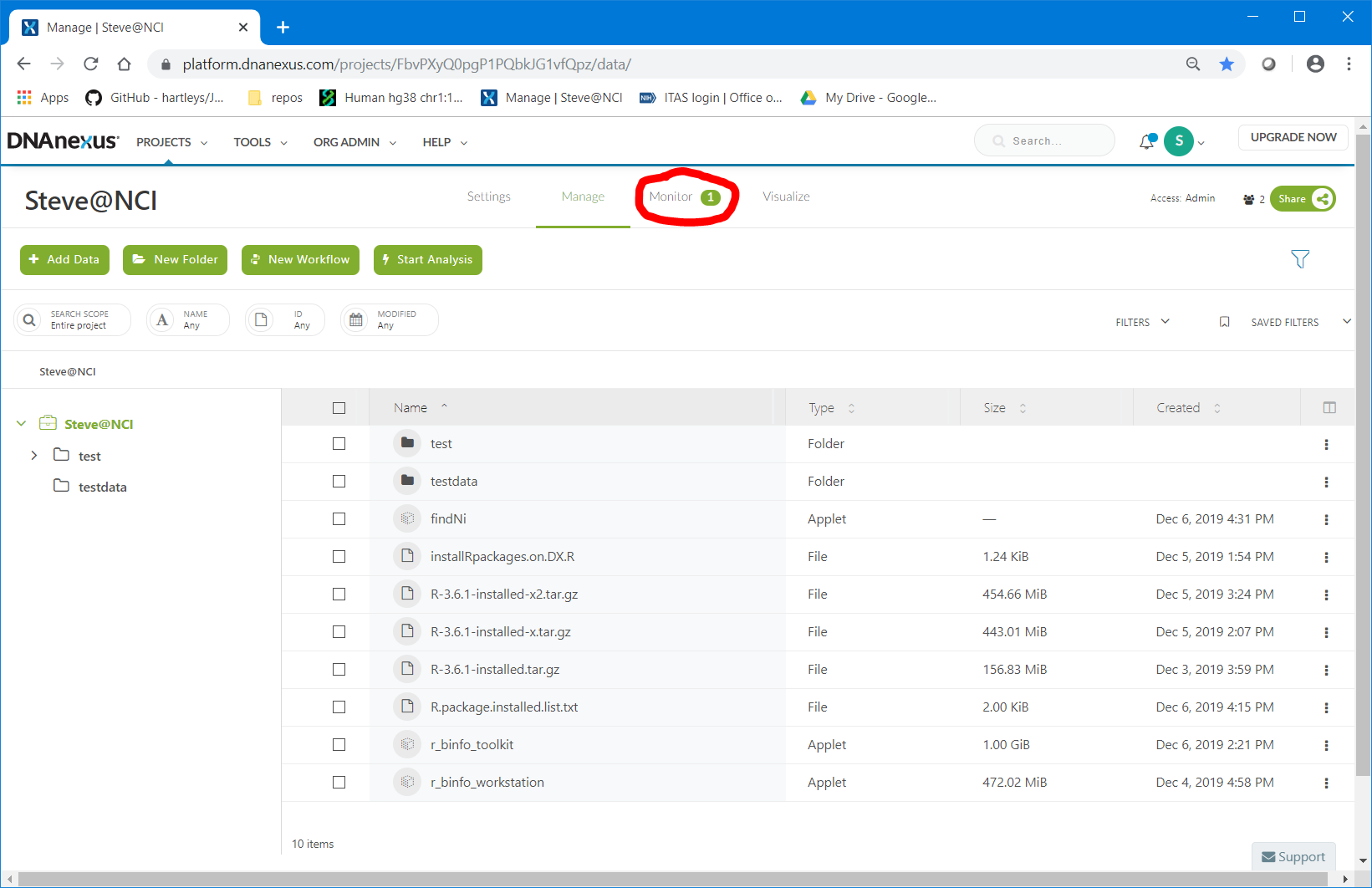The height and width of the screenshot is (888, 1372).
Task: Click the top search input field
Action: [x=1045, y=140]
